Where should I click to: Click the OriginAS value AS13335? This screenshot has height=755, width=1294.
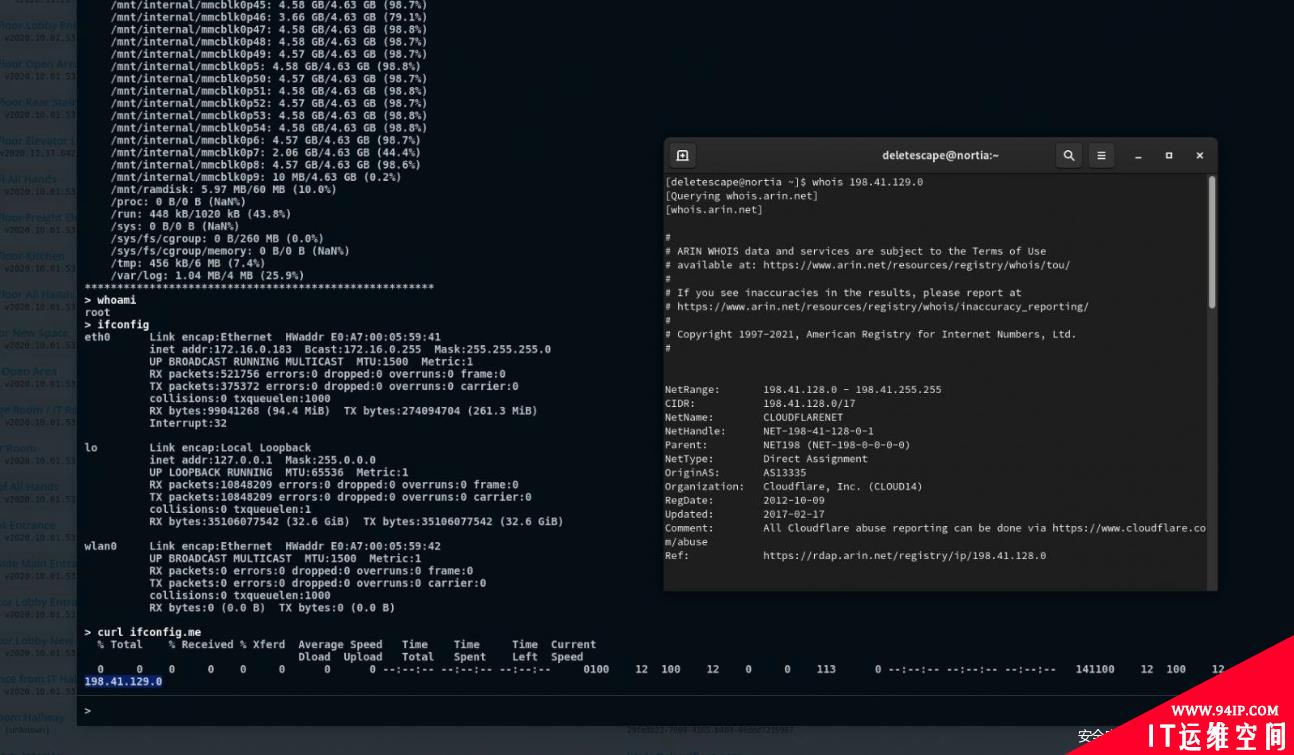pyautogui.click(x=784, y=473)
